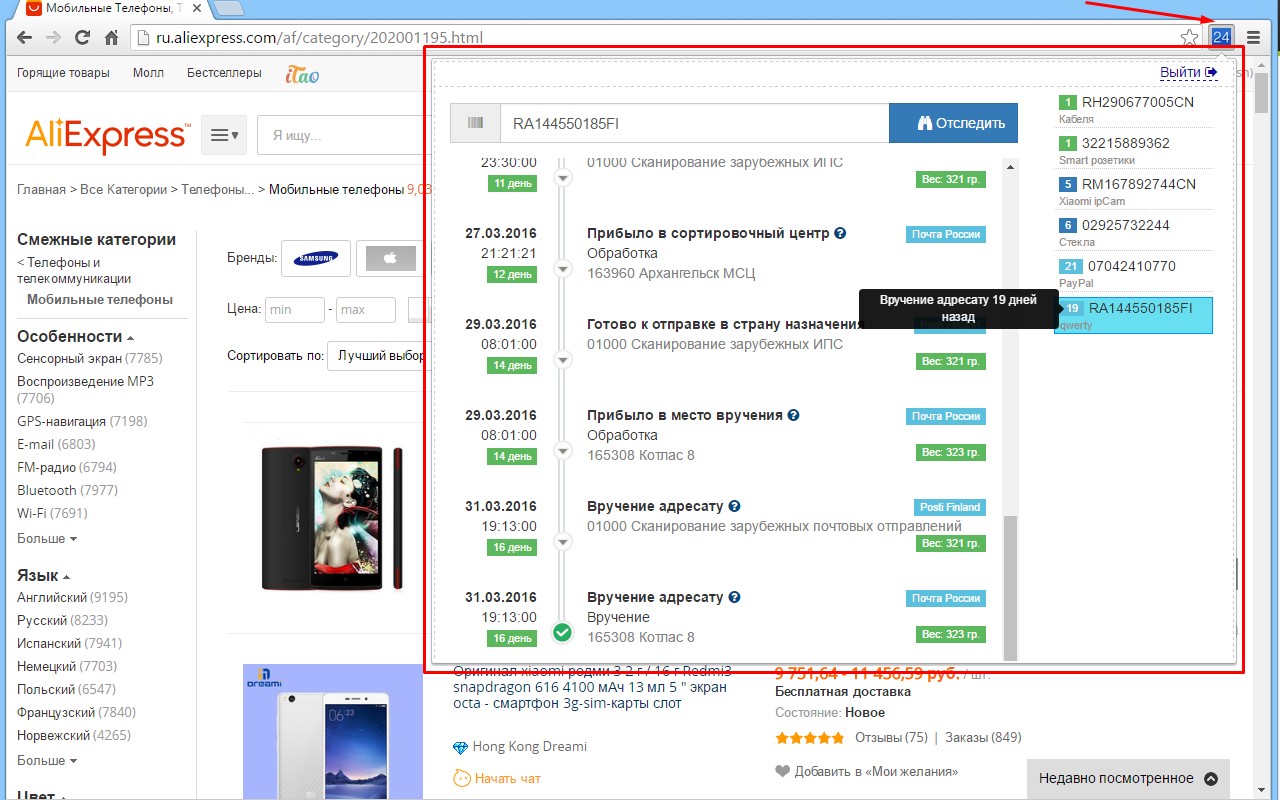The height and width of the screenshot is (800, 1280).
Task: Open help for 'Прибыло в место вручения'
Action: (793, 415)
